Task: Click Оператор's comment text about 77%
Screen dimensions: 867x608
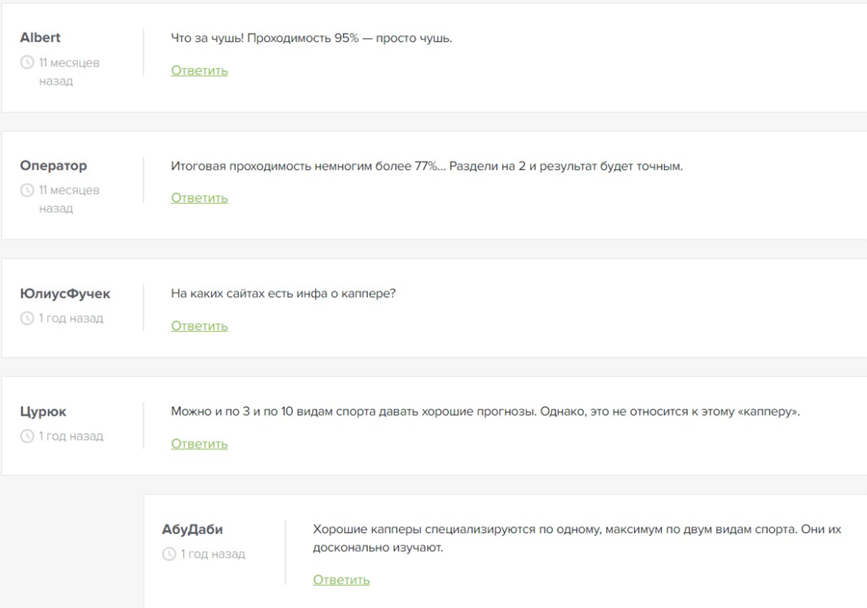Action: pyautogui.click(x=426, y=166)
